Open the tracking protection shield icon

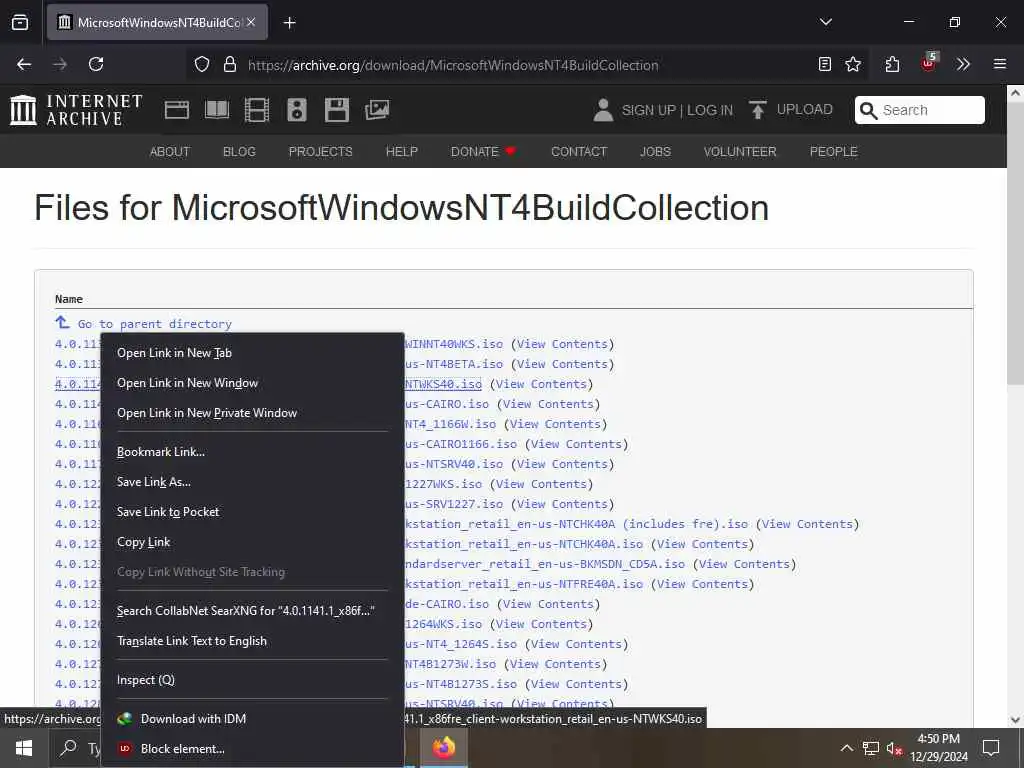point(202,64)
